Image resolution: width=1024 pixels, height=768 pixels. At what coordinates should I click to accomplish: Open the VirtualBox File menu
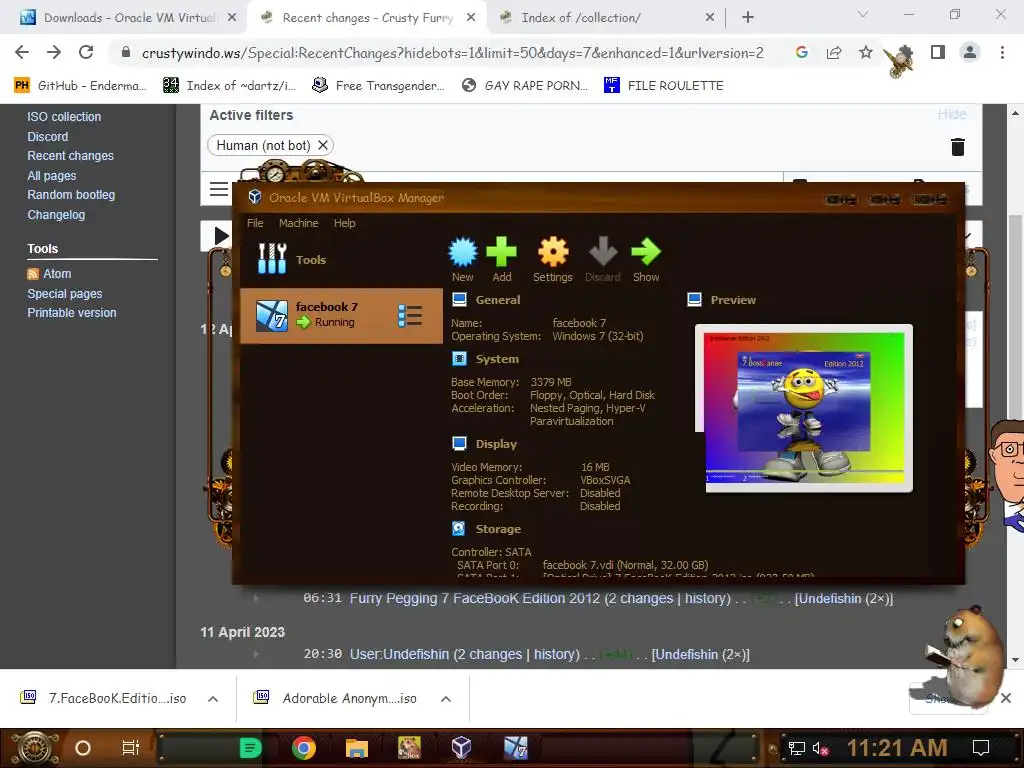point(255,223)
